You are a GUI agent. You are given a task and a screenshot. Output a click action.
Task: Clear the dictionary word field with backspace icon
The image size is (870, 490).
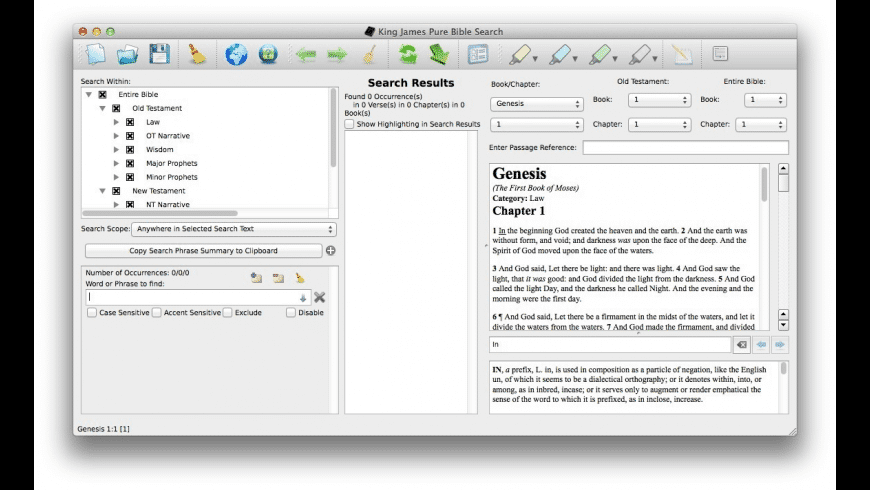point(741,345)
